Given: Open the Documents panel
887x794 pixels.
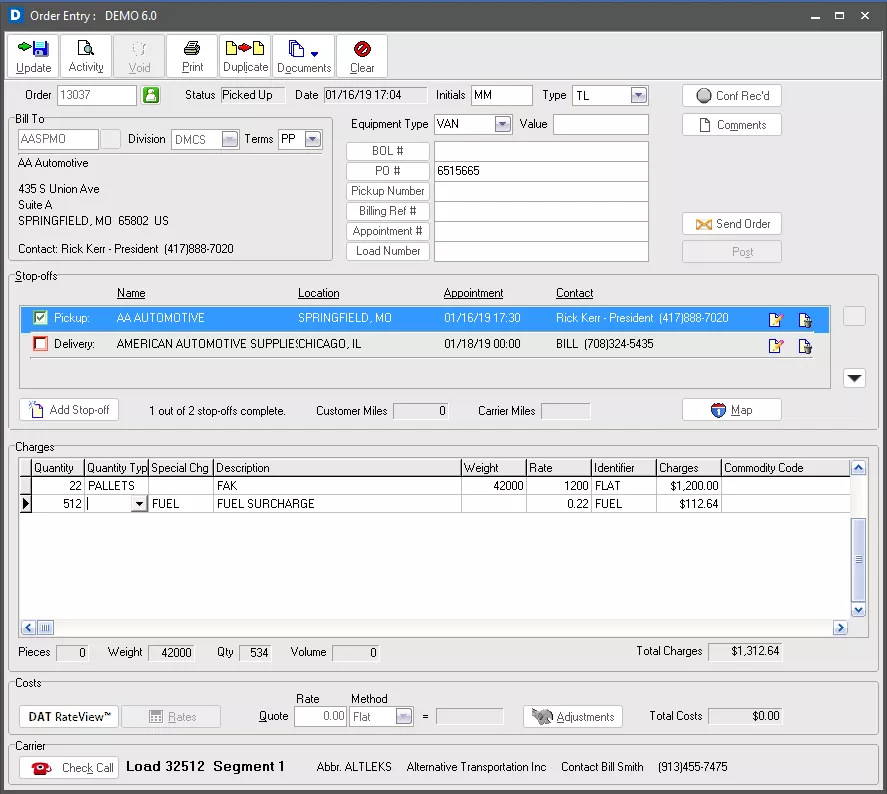Looking at the screenshot, I should 303,55.
